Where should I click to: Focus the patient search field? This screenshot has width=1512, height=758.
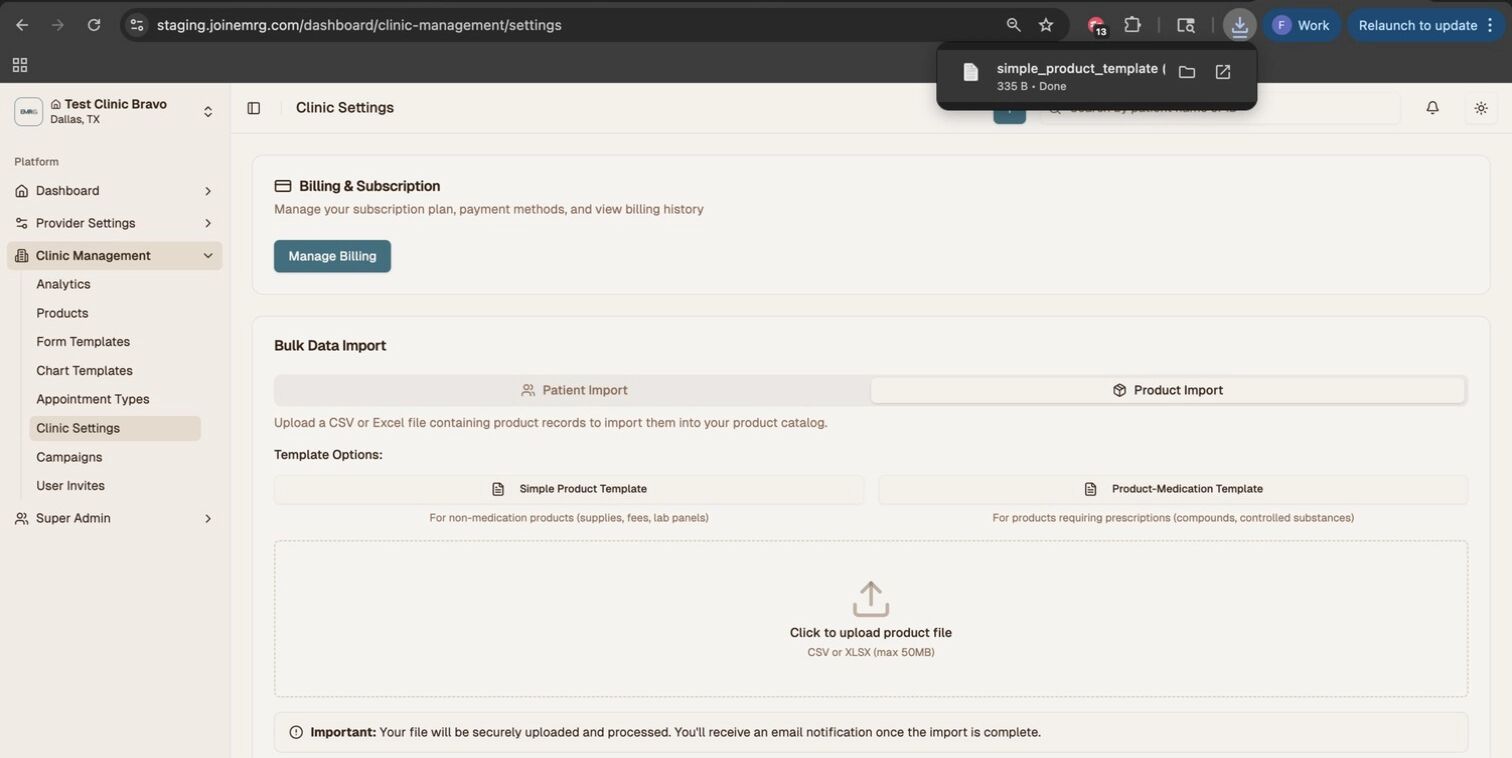pos(1220,108)
